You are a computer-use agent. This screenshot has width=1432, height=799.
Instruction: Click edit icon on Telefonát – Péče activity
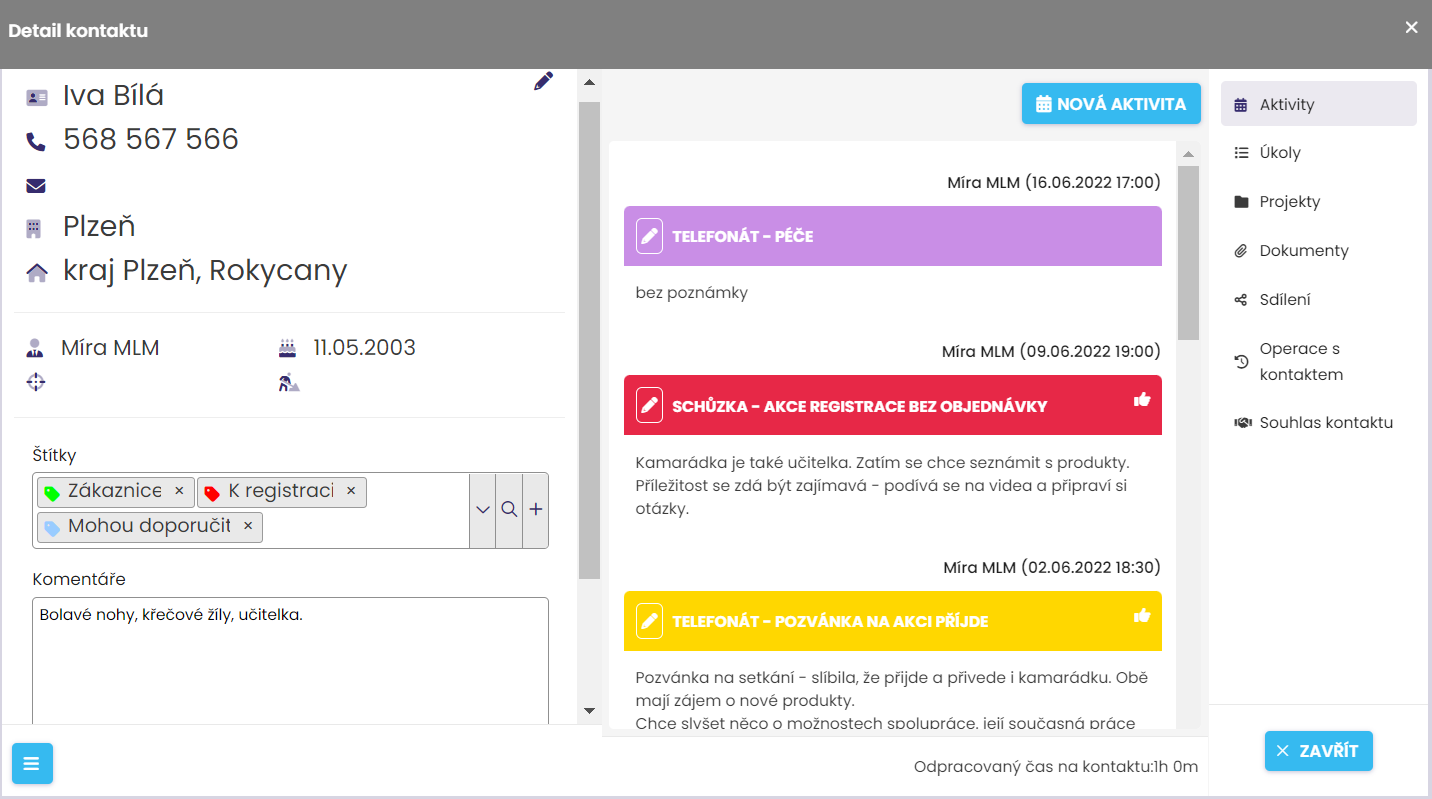(649, 236)
